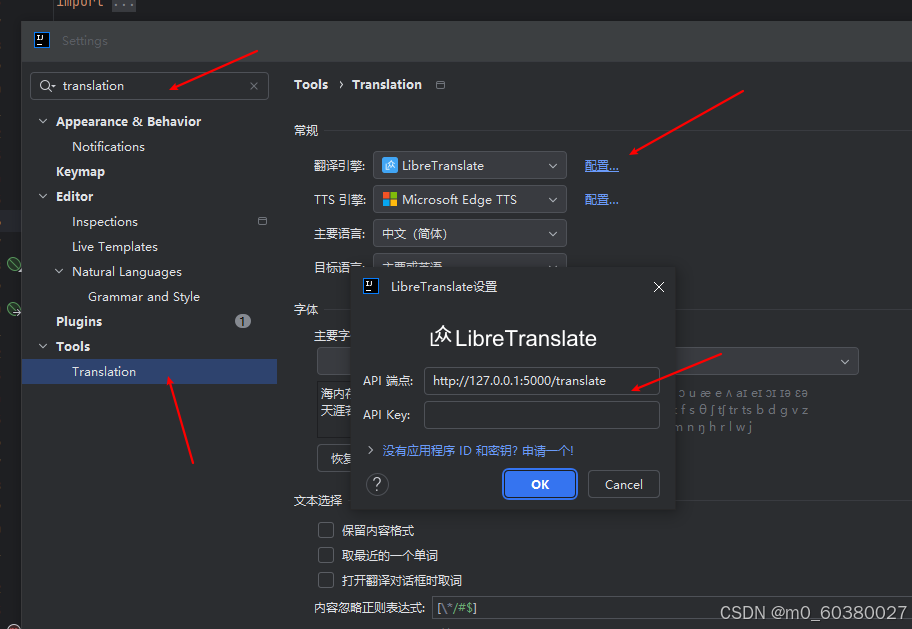The height and width of the screenshot is (629, 912).
Task: Click the Plugins update badge showing 1
Action: 243,321
